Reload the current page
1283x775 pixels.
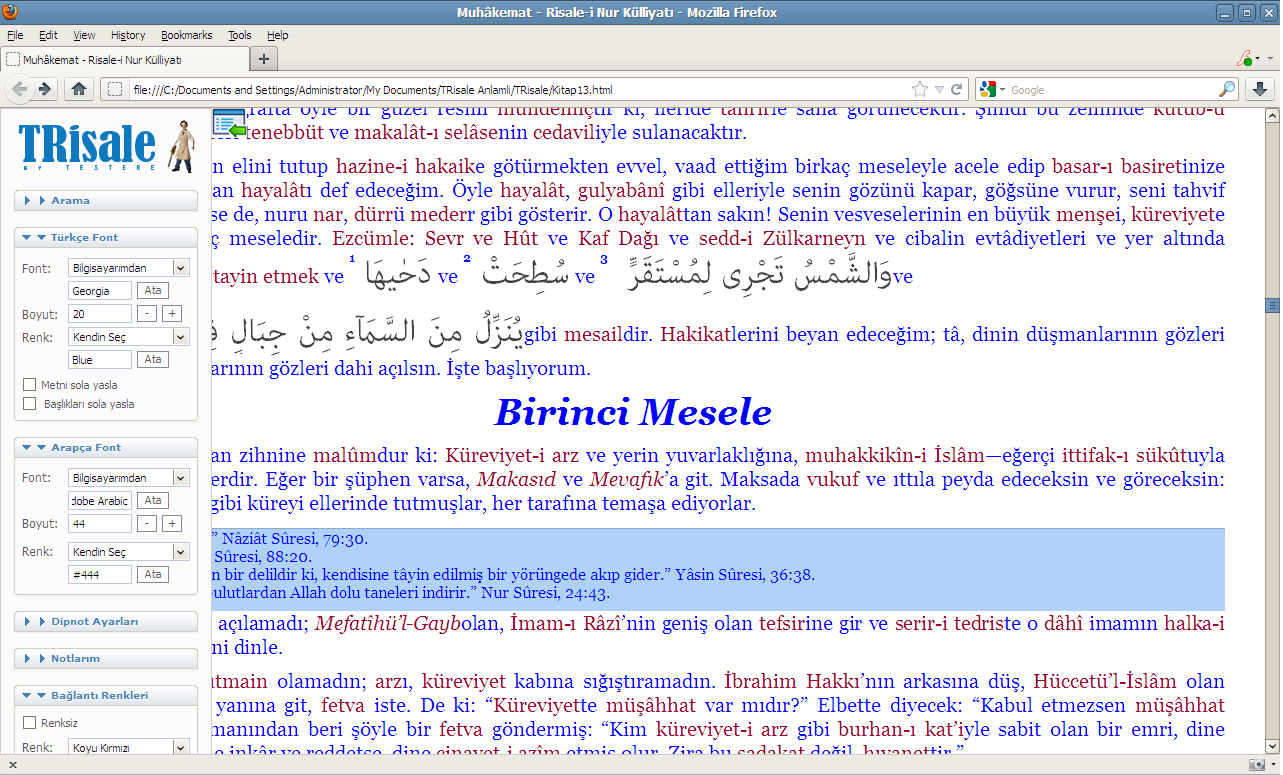coord(957,89)
